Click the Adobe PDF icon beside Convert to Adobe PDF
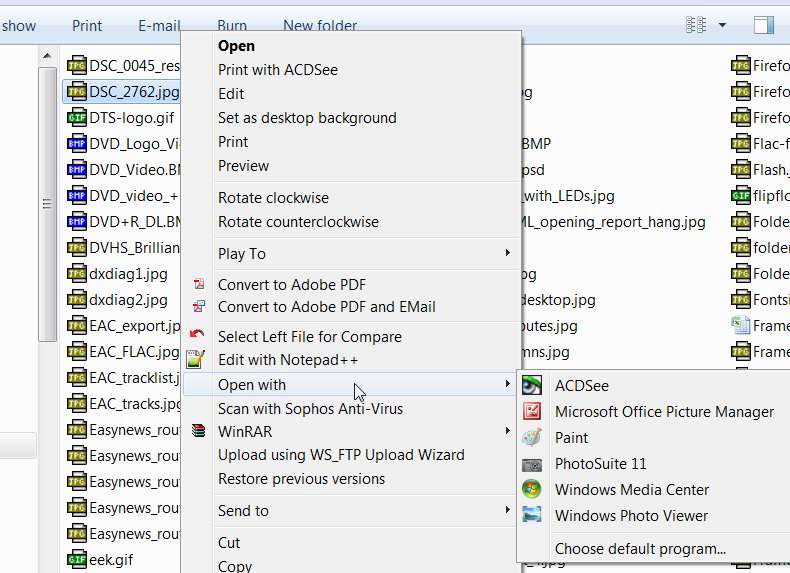Image resolution: width=790 pixels, height=573 pixels. click(199, 284)
